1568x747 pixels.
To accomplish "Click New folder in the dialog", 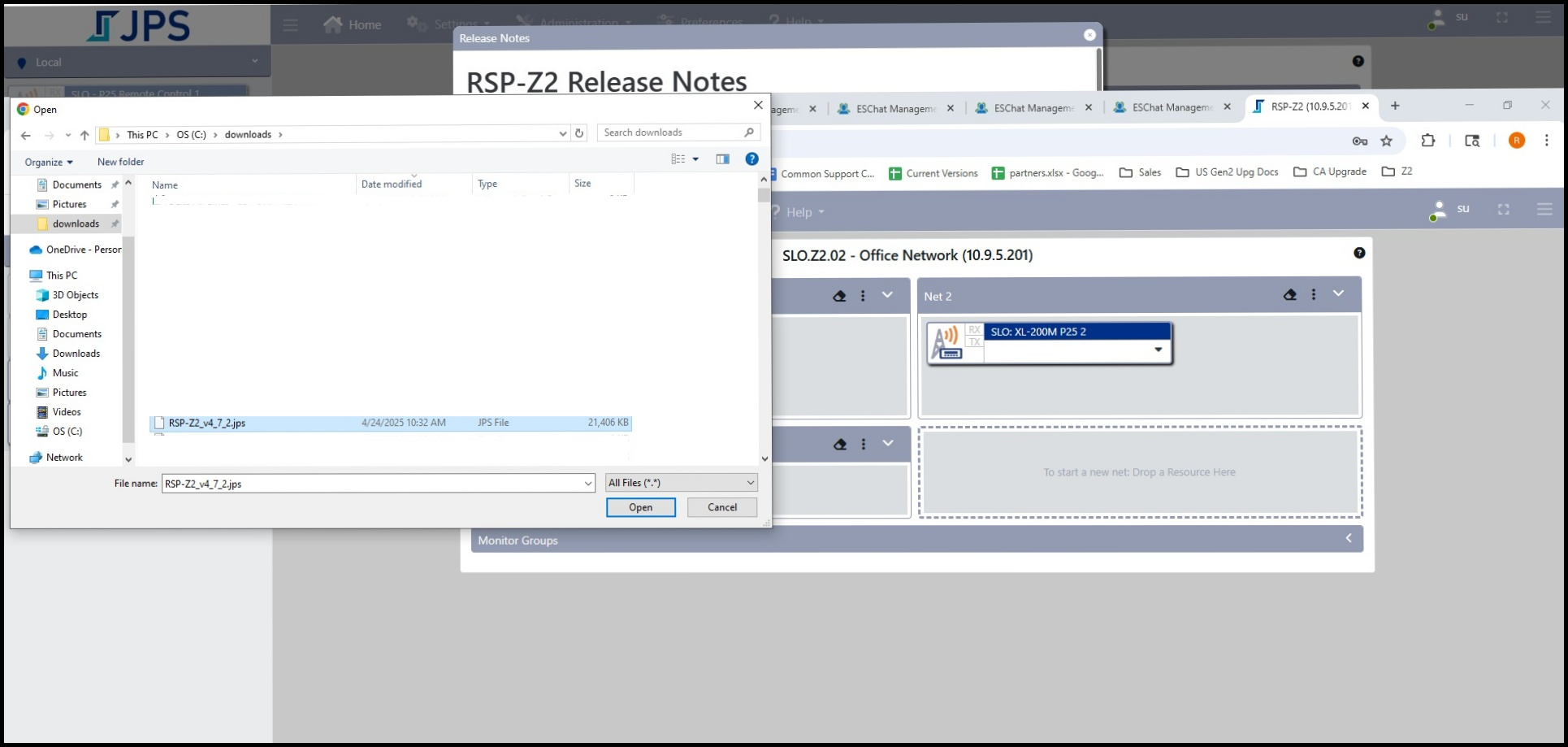I will point(121,162).
